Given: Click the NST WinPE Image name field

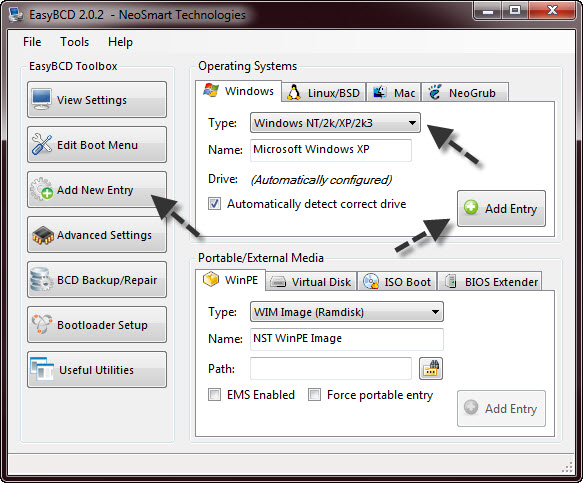Looking at the screenshot, I should tap(347, 339).
